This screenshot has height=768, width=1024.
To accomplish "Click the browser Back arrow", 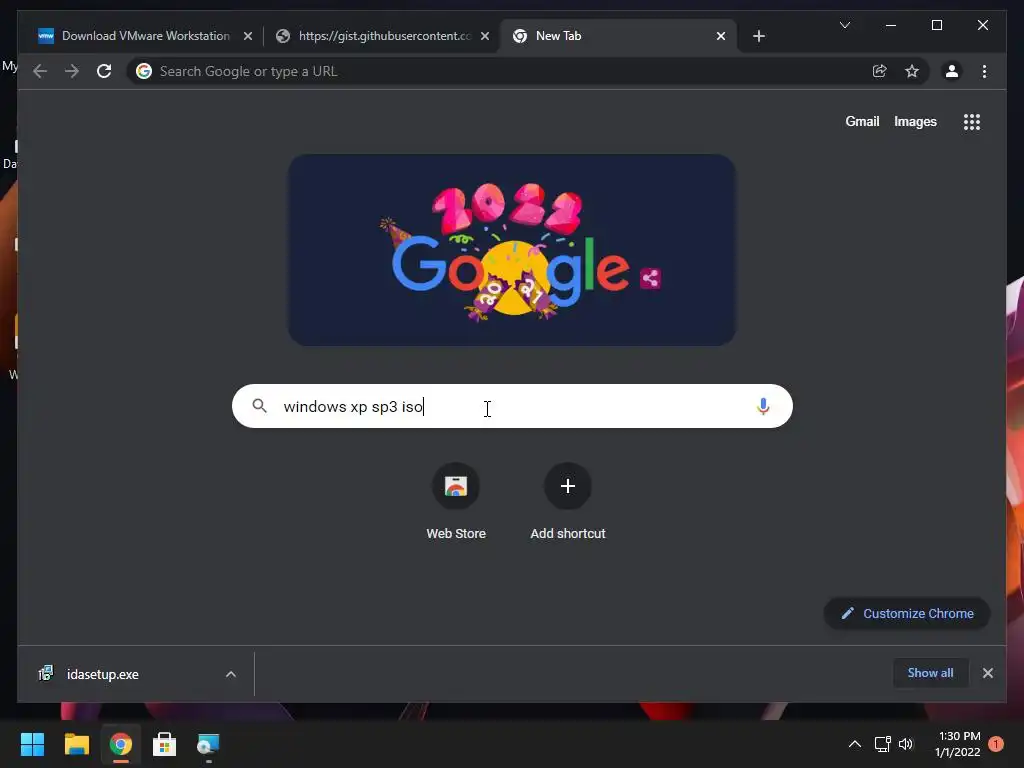I will coord(40,71).
